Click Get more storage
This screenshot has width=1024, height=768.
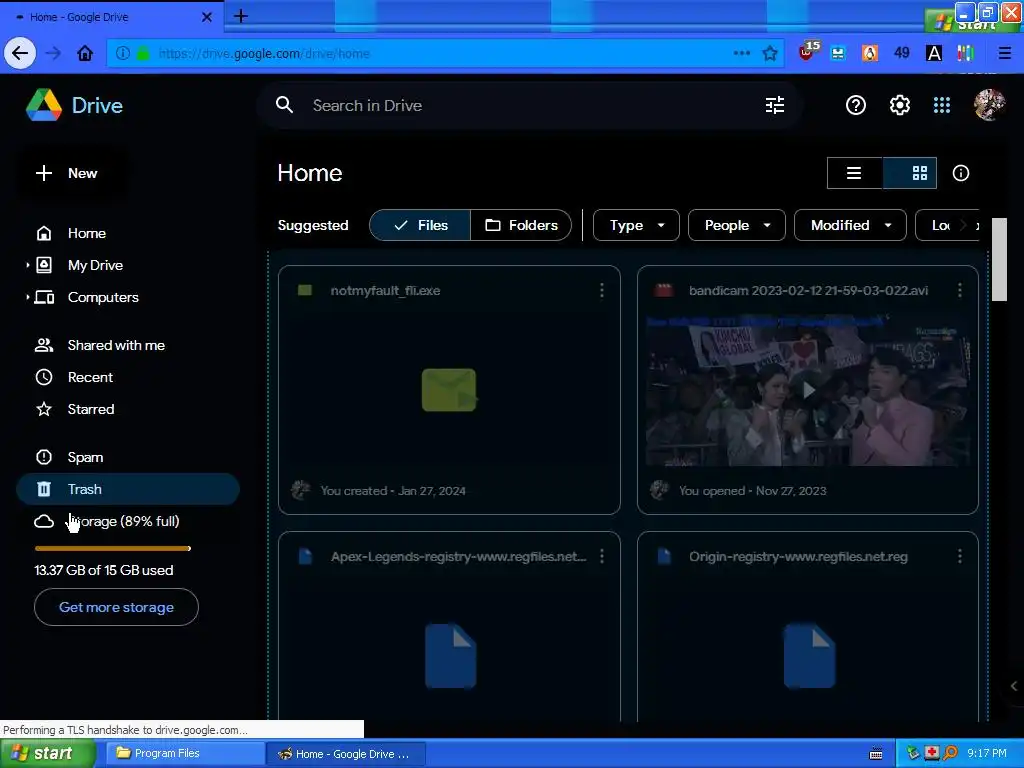pos(116,607)
